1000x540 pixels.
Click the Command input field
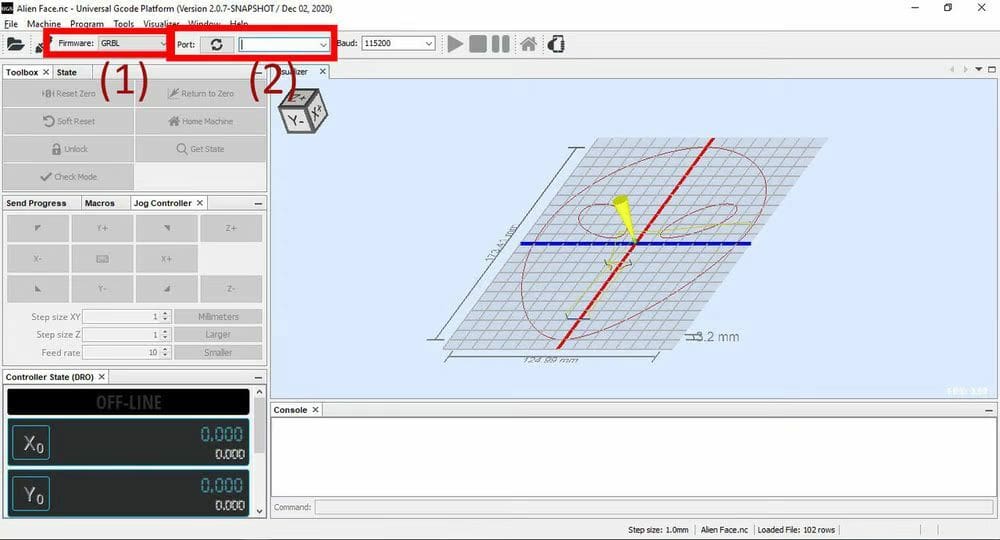[x=653, y=507]
